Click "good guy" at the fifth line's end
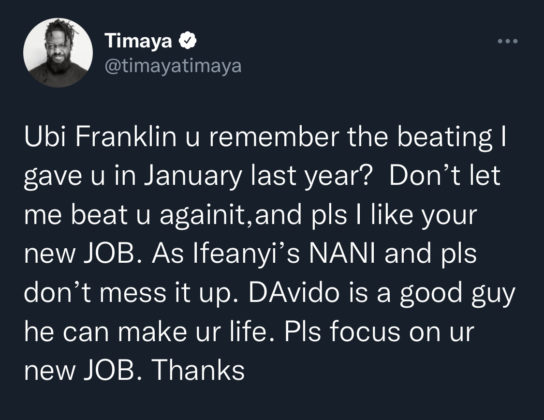Screen dimensions: 544x420 point(457,295)
